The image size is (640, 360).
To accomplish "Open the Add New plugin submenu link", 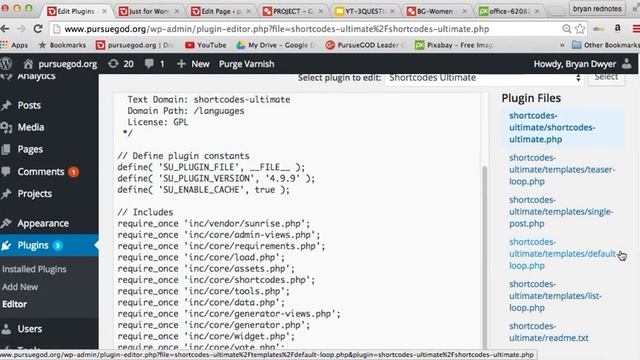I will coord(20,287).
